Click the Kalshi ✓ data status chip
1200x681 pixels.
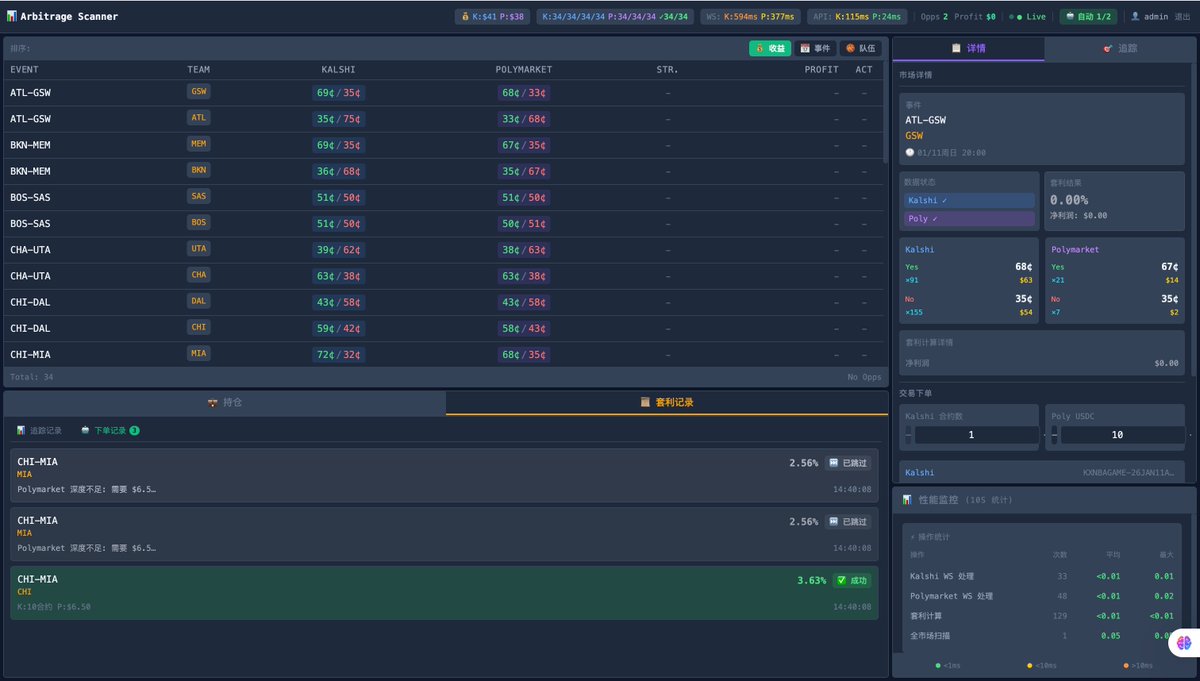point(970,200)
